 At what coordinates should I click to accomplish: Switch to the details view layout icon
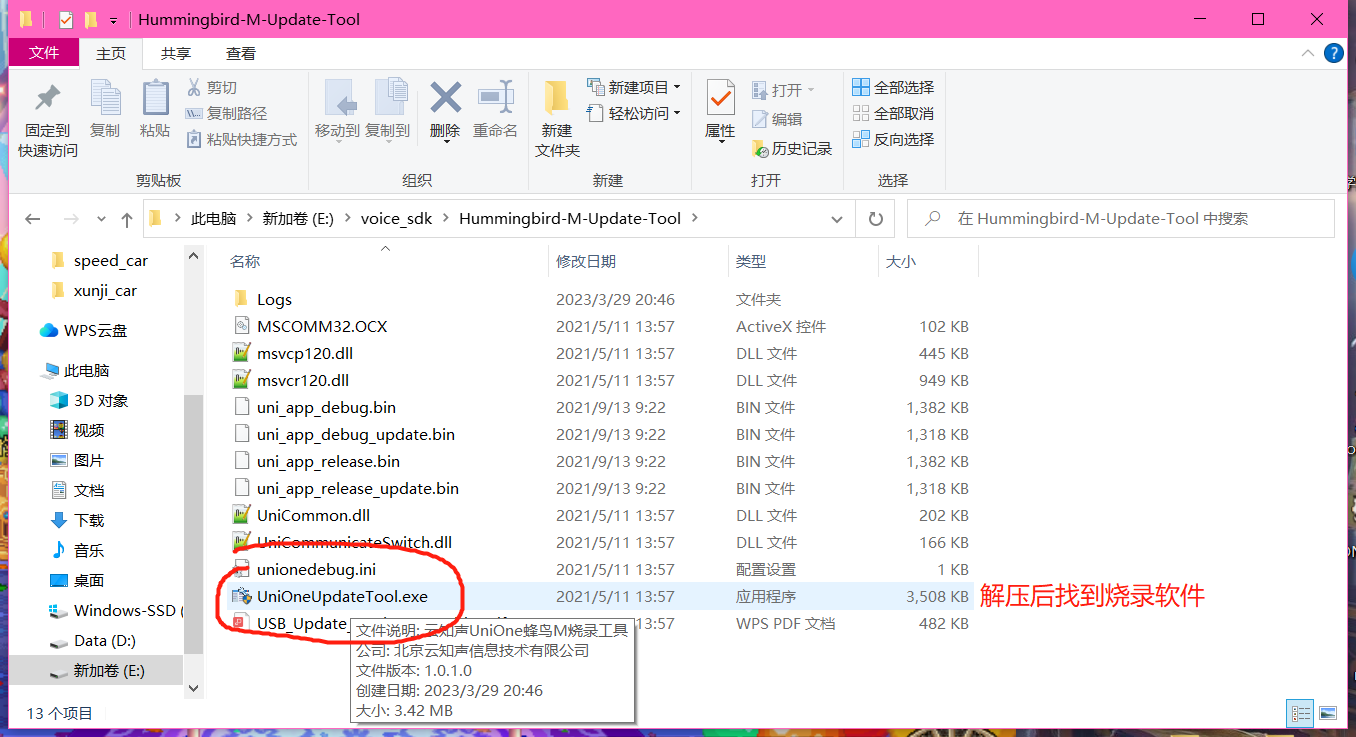point(1300,713)
